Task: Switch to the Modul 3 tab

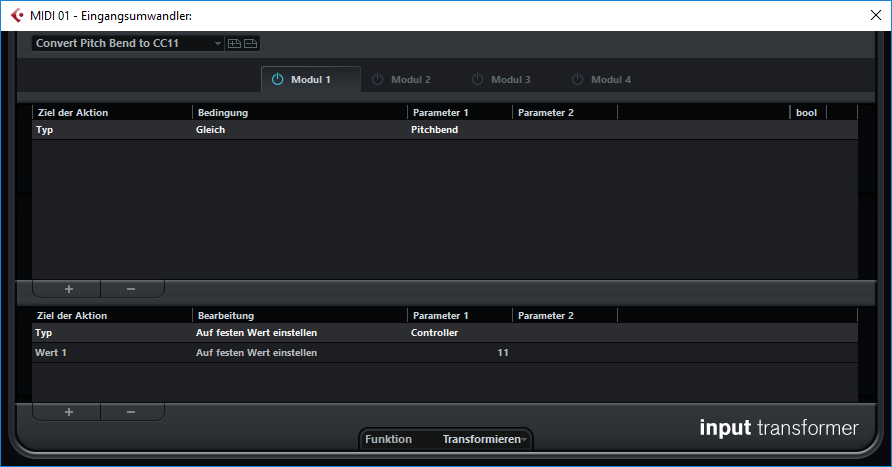Action: pos(511,80)
